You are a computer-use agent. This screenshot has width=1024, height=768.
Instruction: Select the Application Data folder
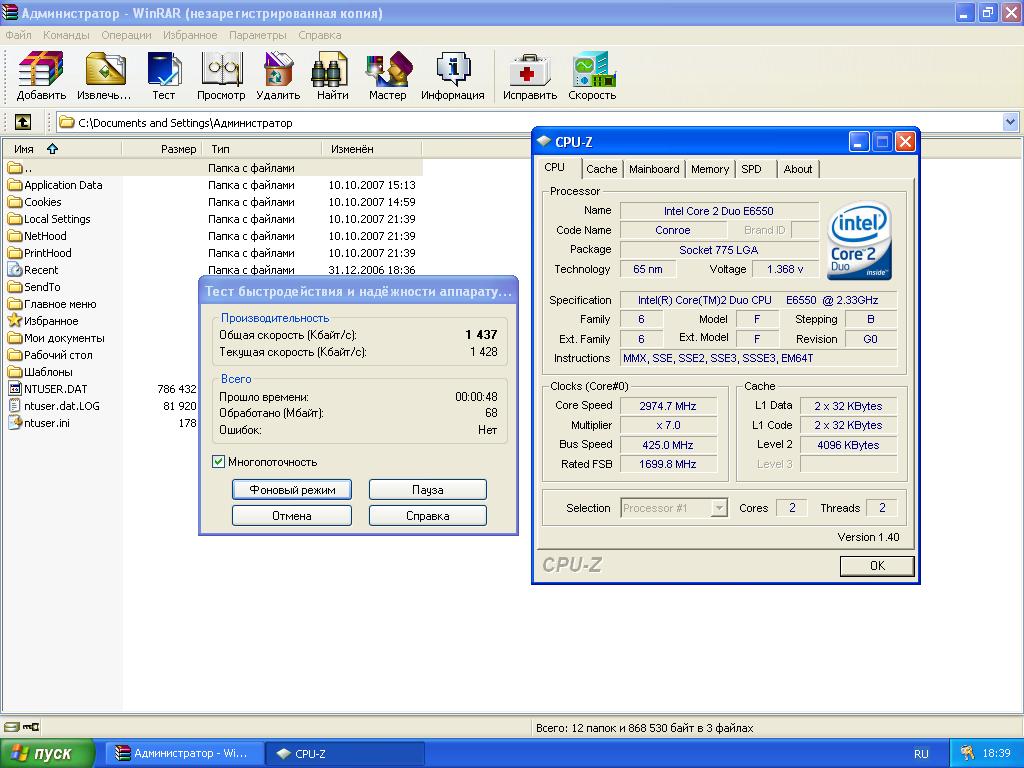pyautogui.click(x=55, y=185)
